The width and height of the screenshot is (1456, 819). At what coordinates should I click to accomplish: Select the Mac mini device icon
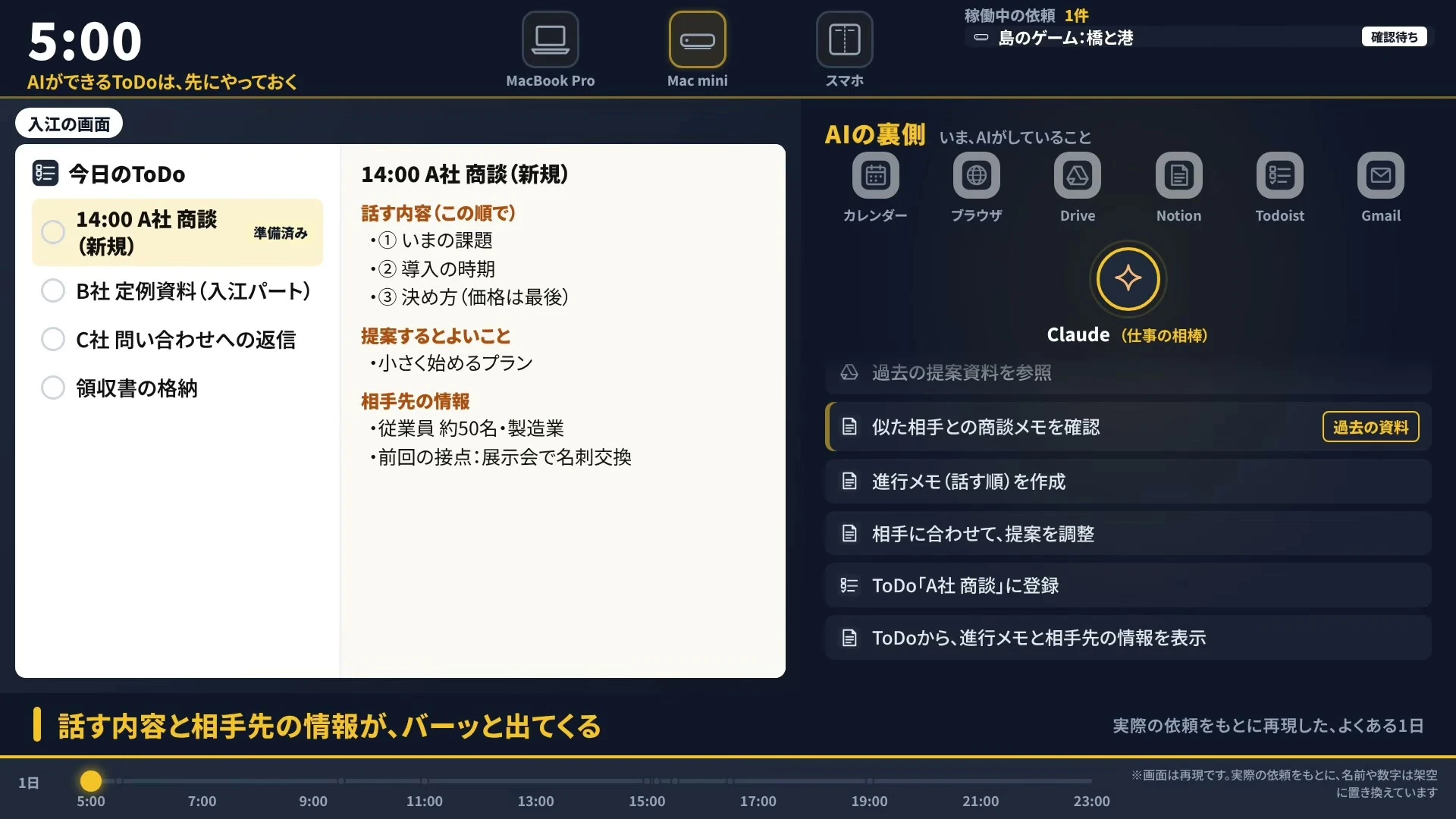697,39
